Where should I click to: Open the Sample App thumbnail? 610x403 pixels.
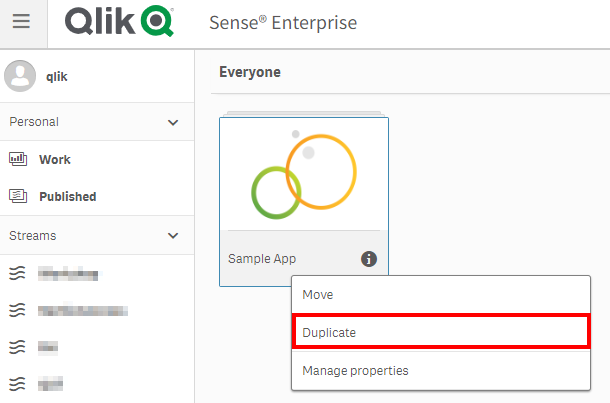click(303, 174)
